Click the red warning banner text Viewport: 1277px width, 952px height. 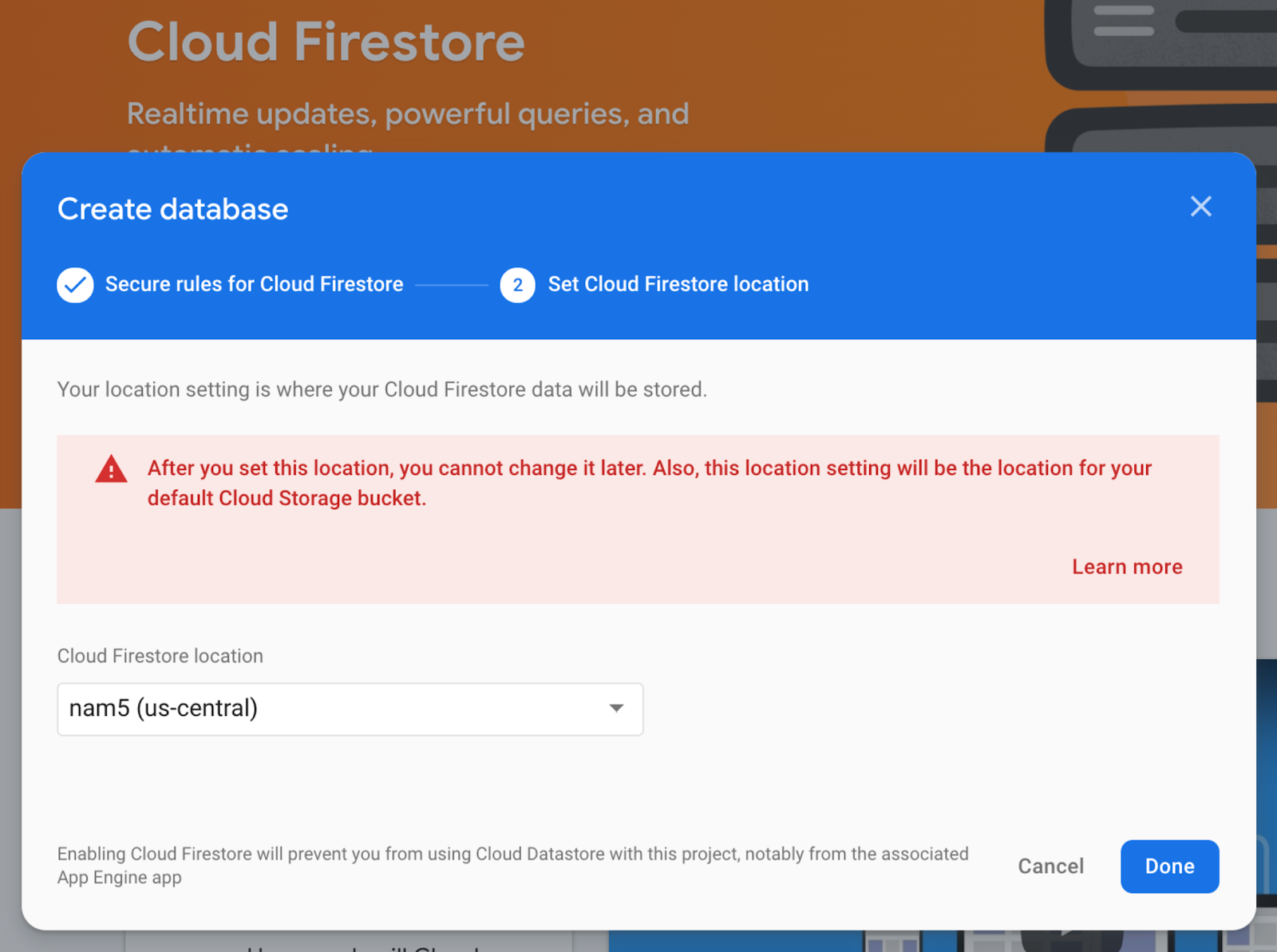648,483
